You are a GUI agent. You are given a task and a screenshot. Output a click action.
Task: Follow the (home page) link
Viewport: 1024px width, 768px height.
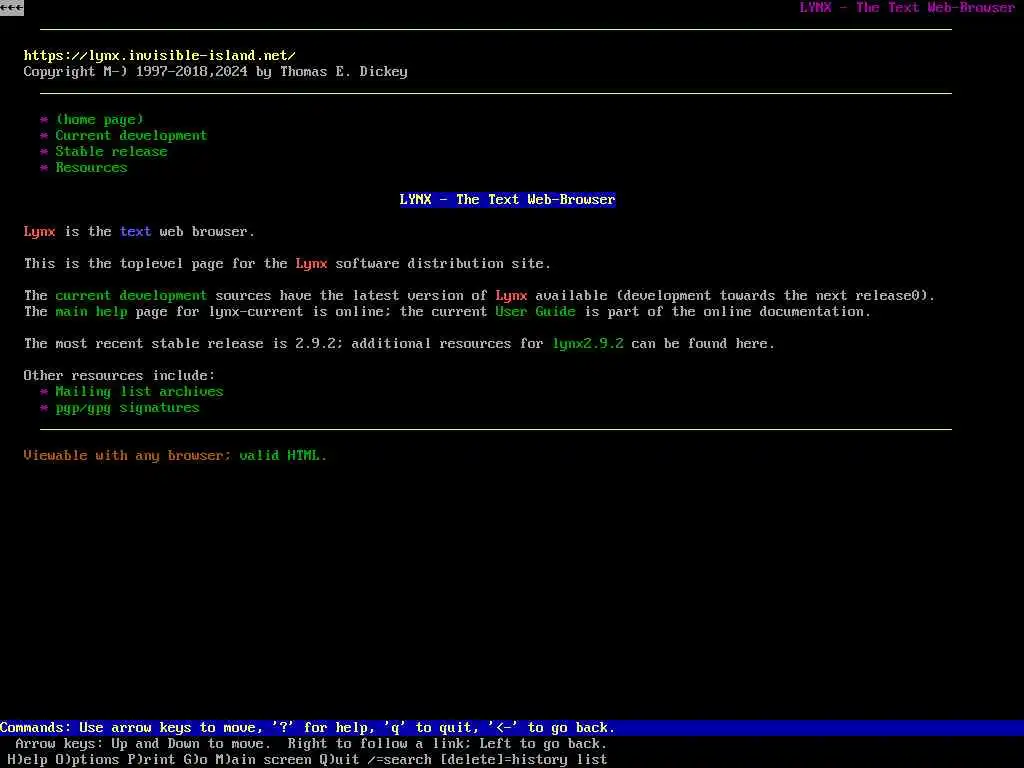(x=99, y=120)
